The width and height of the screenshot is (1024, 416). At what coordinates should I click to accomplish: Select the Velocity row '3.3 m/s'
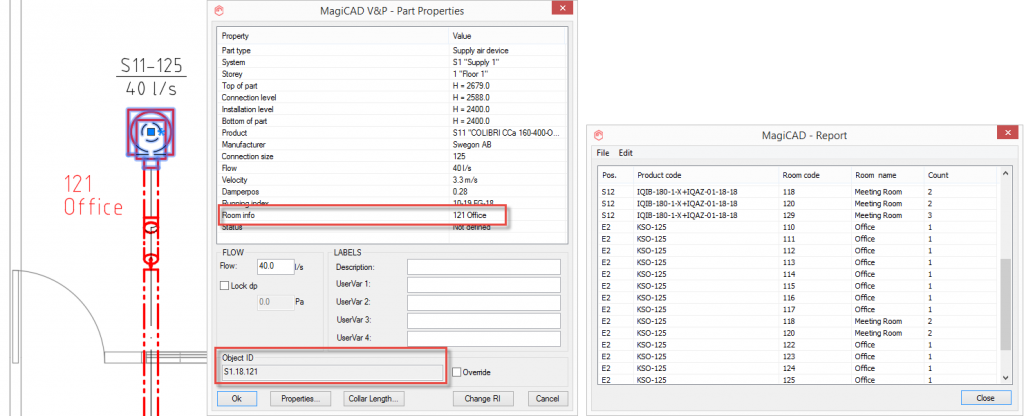point(392,180)
